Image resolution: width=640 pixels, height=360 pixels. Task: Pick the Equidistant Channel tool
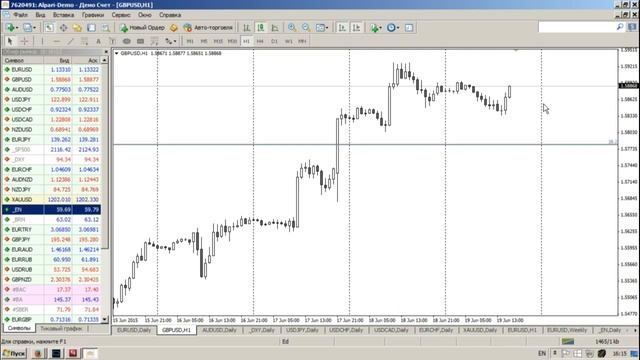[x=84, y=41]
